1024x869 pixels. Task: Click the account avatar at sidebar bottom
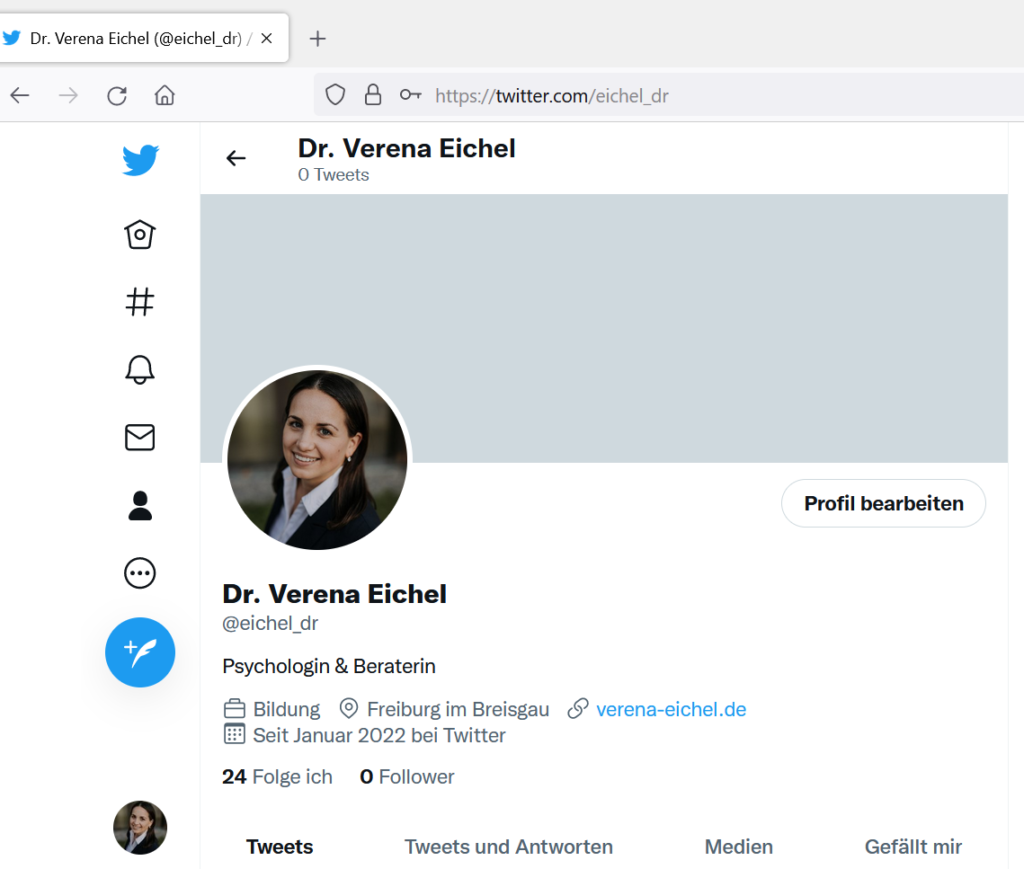tap(140, 827)
